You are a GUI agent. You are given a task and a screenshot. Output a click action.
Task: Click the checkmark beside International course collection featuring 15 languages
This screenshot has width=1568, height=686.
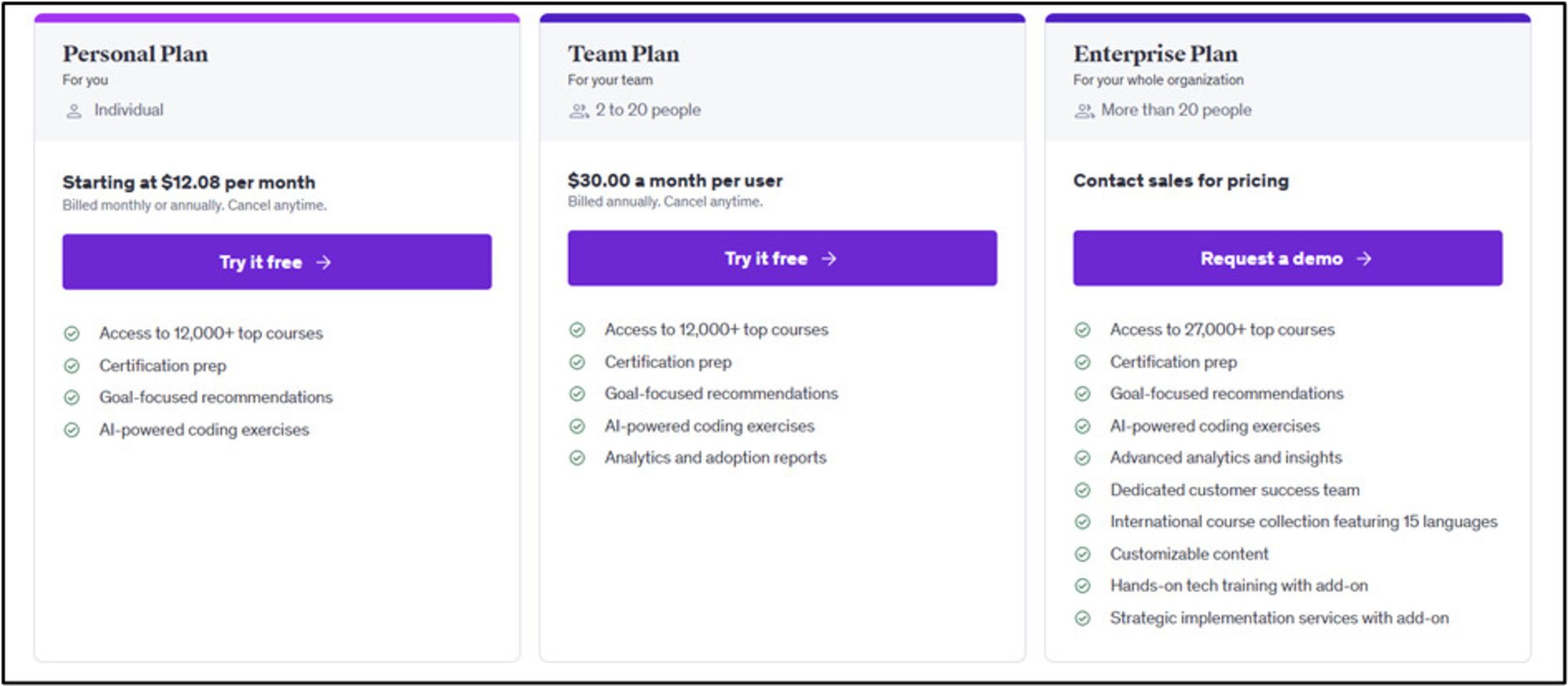(x=1083, y=522)
